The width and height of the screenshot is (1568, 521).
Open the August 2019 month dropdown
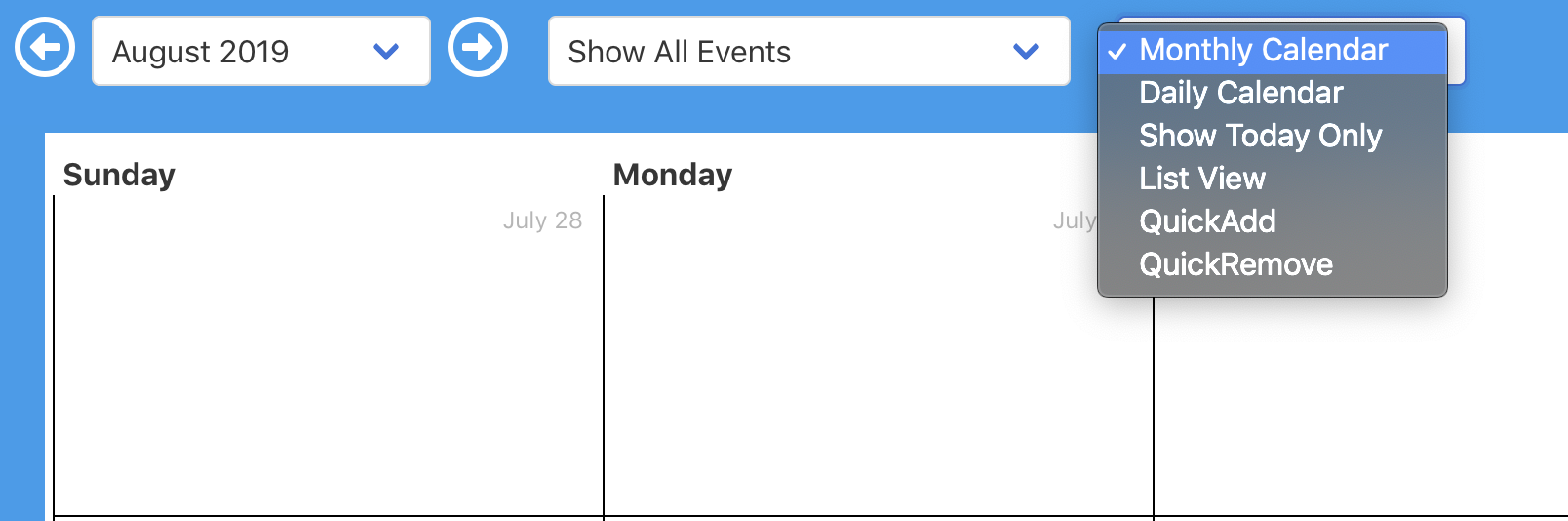(x=260, y=51)
